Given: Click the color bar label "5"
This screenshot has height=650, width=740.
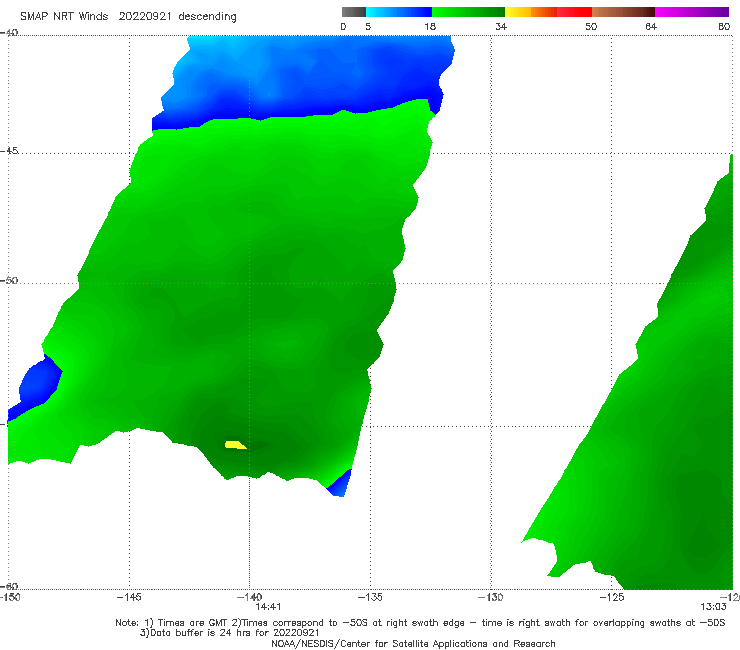Looking at the screenshot, I should click(368, 26).
